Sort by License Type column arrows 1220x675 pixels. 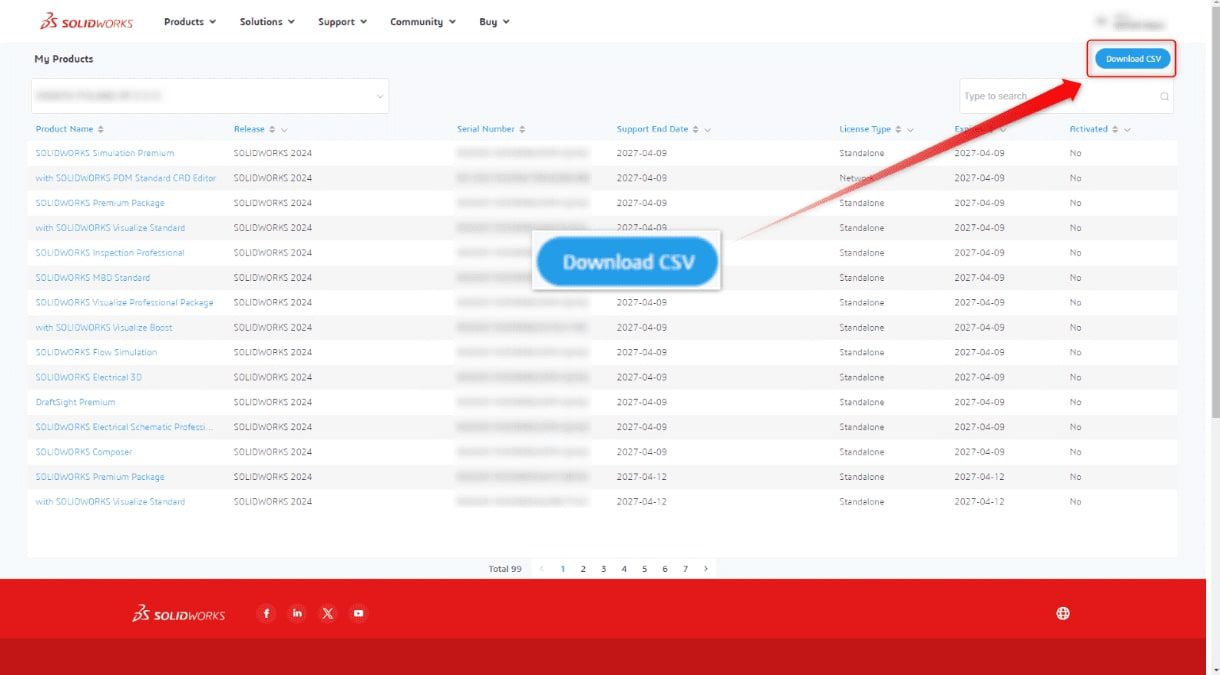898,129
